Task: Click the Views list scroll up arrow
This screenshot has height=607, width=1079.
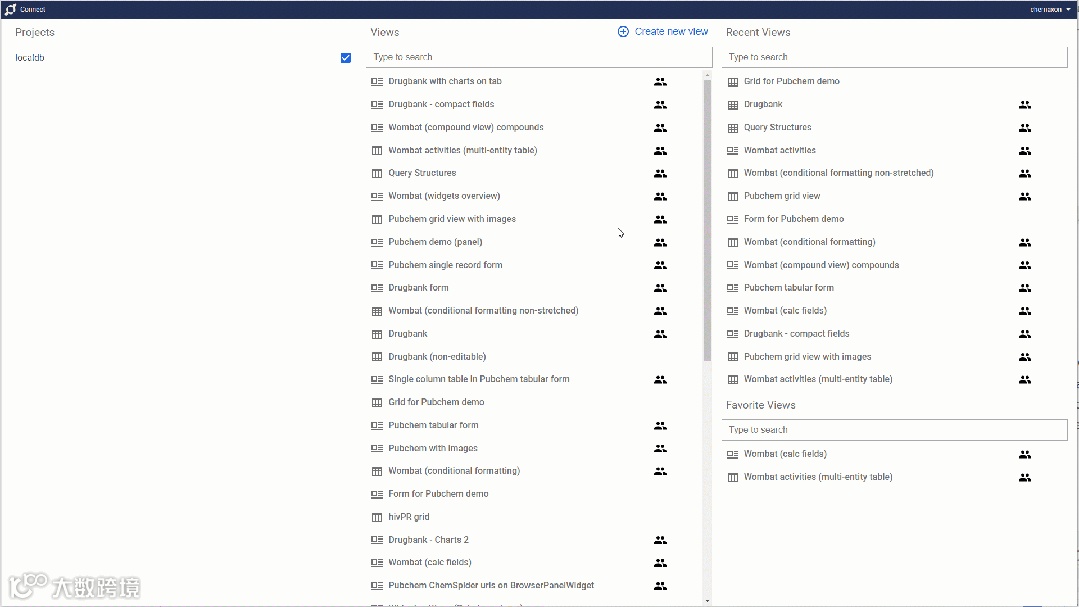Action: click(x=707, y=74)
